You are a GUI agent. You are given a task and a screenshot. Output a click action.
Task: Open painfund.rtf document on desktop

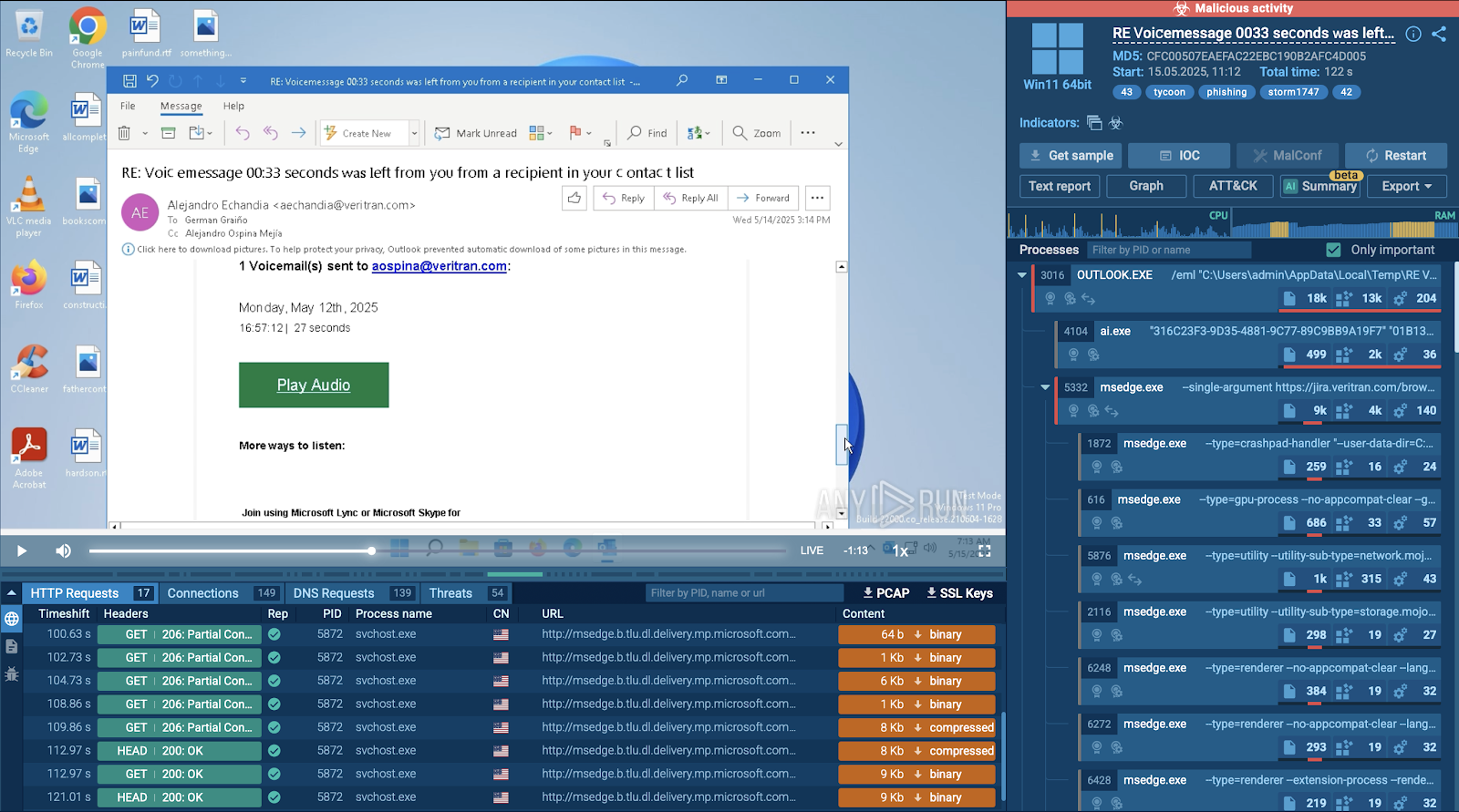click(x=146, y=34)
